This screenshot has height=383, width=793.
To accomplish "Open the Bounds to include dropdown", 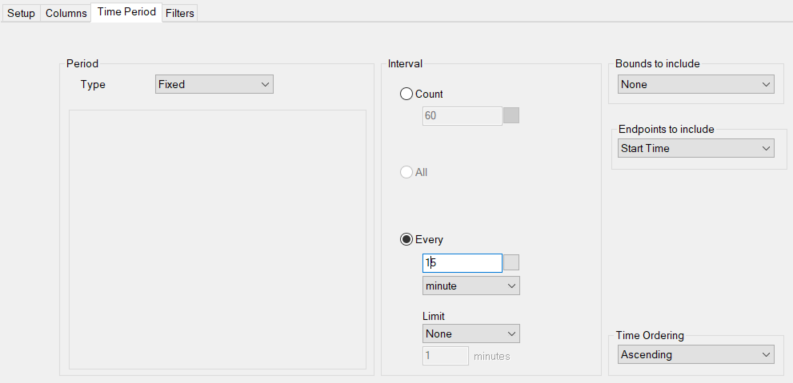I will [696, 84].
